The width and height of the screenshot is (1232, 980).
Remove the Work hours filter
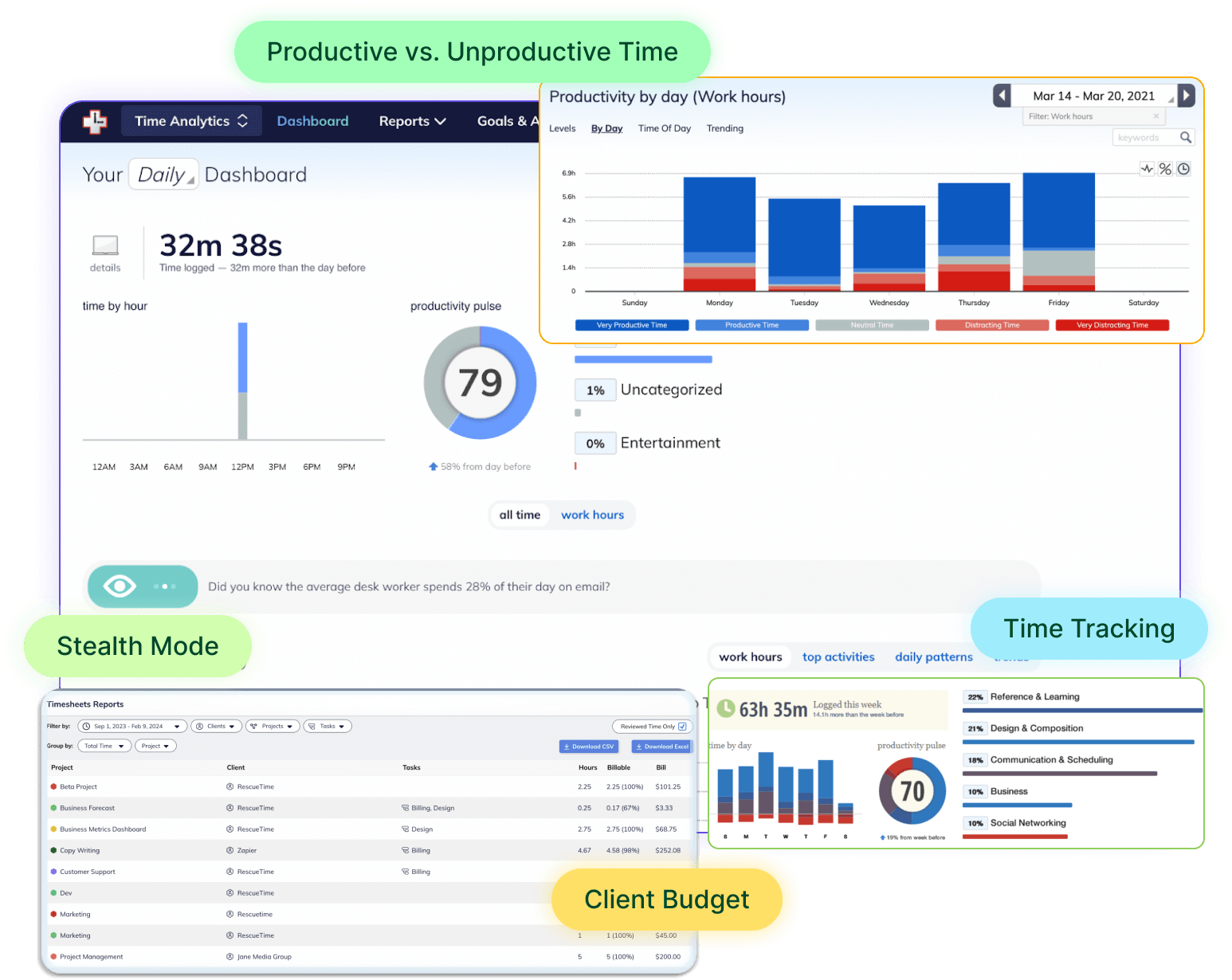[x=1156, y=116]
